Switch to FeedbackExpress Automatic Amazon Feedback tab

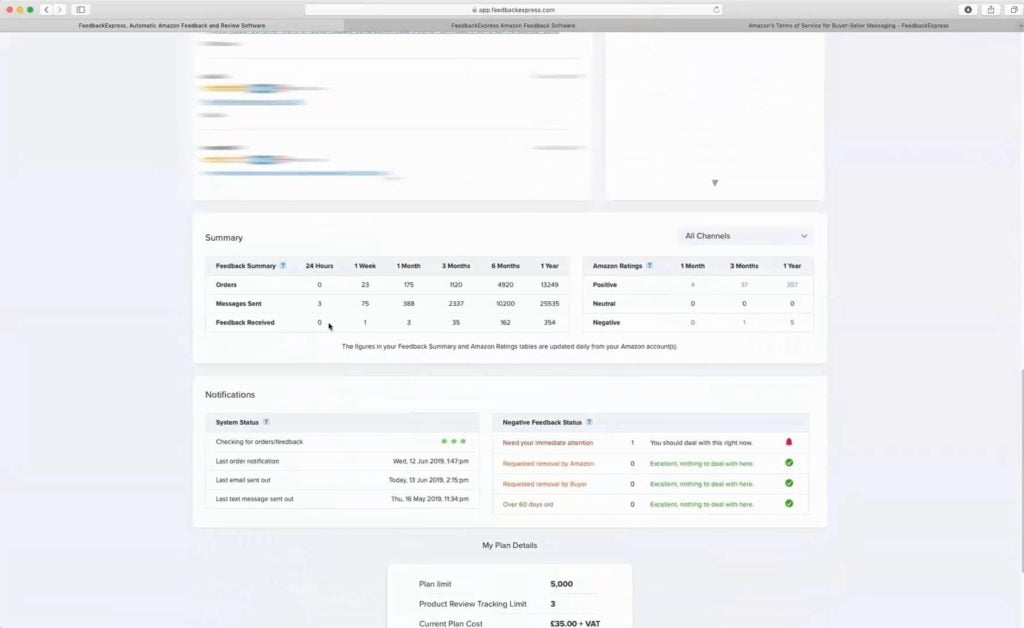click(x=172, y=25)
